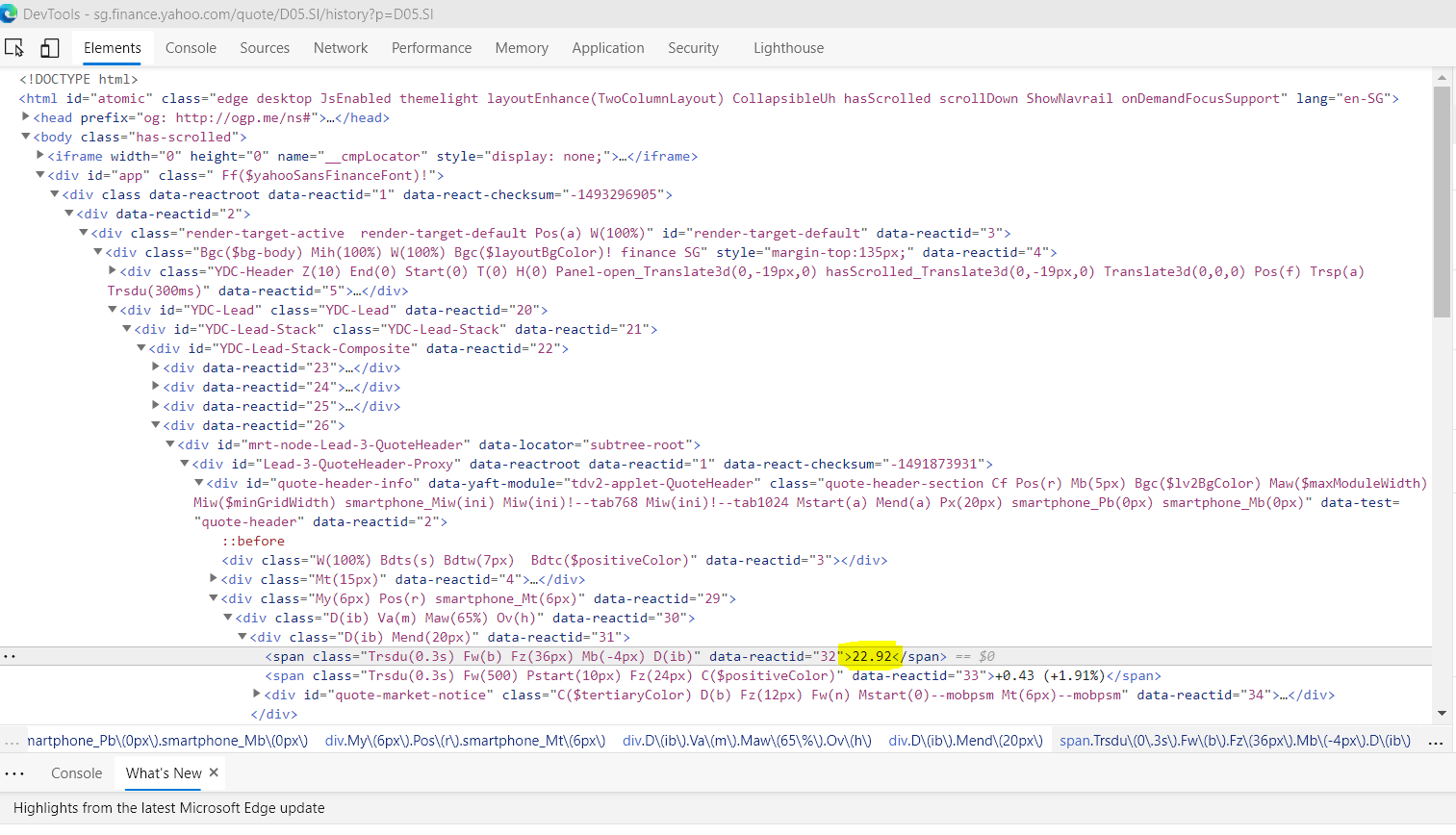Viewport: 1456px width, 835px height.
Task: Select the ::before pseudo-element row
Action: click(253, 541)
